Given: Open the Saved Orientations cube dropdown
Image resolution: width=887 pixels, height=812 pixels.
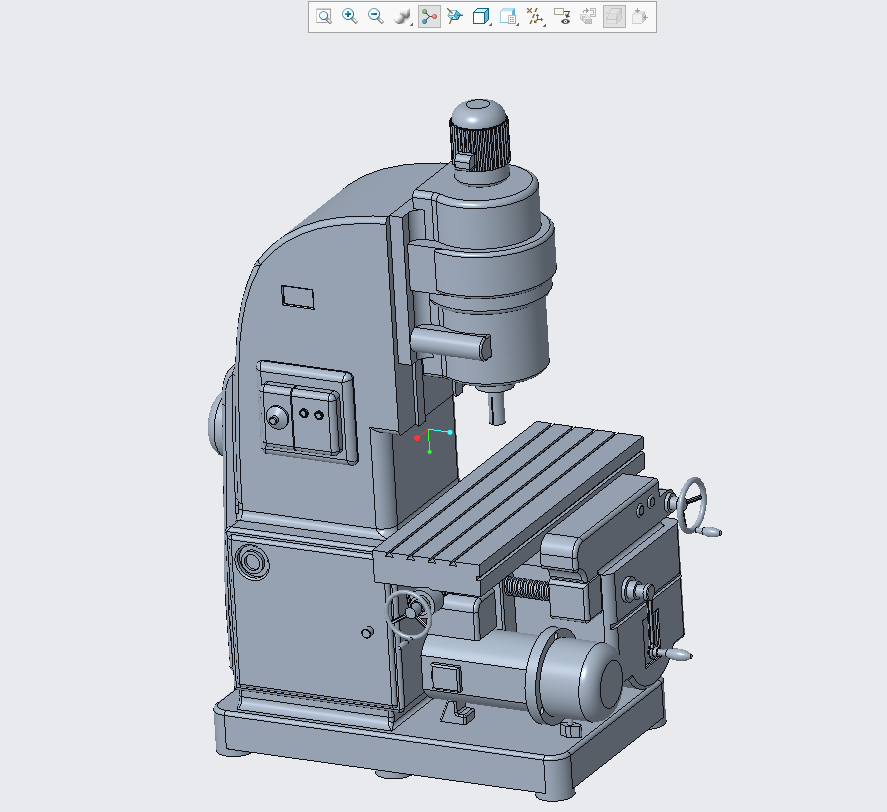Looking at the screenshot, I should pyautogui.click(x=481, y=16).
